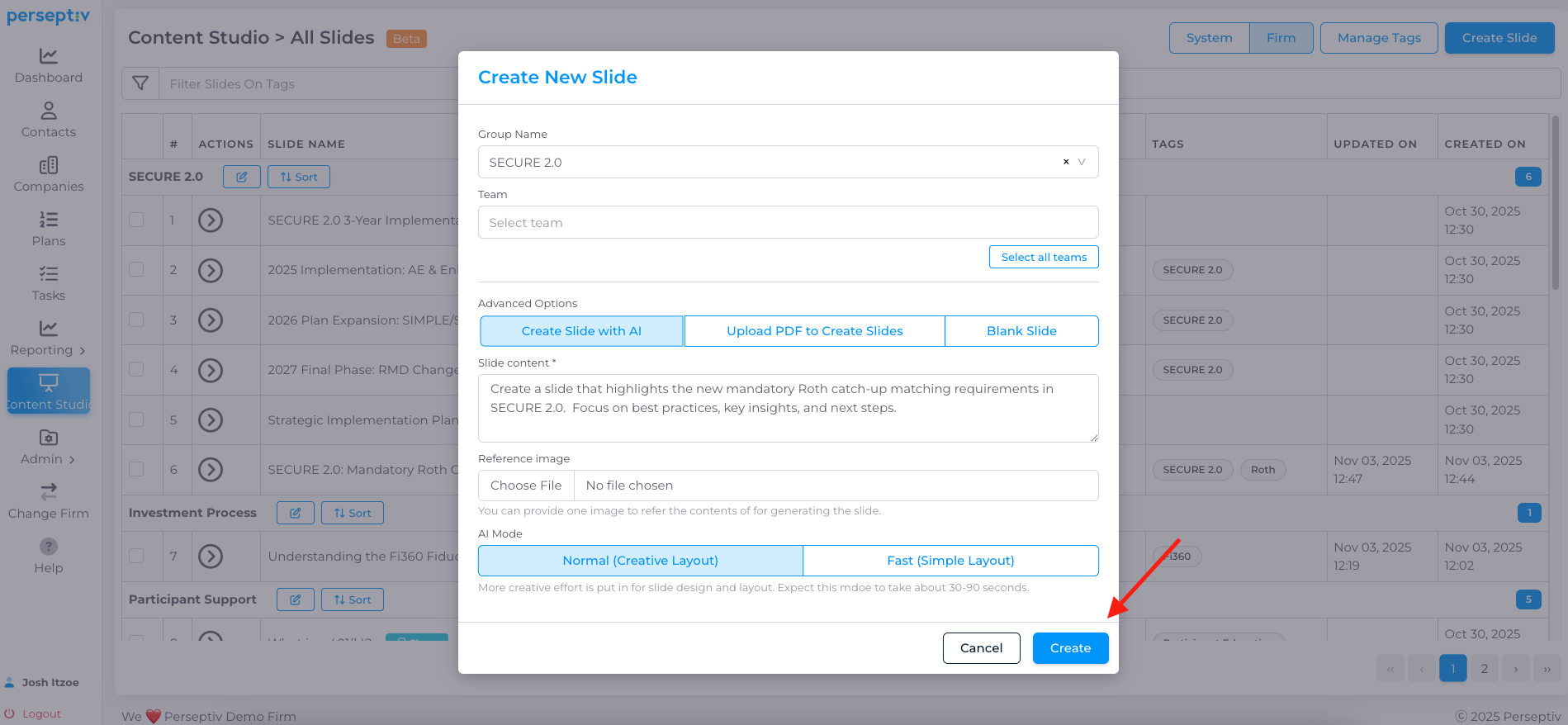Click Select all teams button
The width and height of the screenshot is (1568, 725).
pyautogui.click(x=1044, y=257)
